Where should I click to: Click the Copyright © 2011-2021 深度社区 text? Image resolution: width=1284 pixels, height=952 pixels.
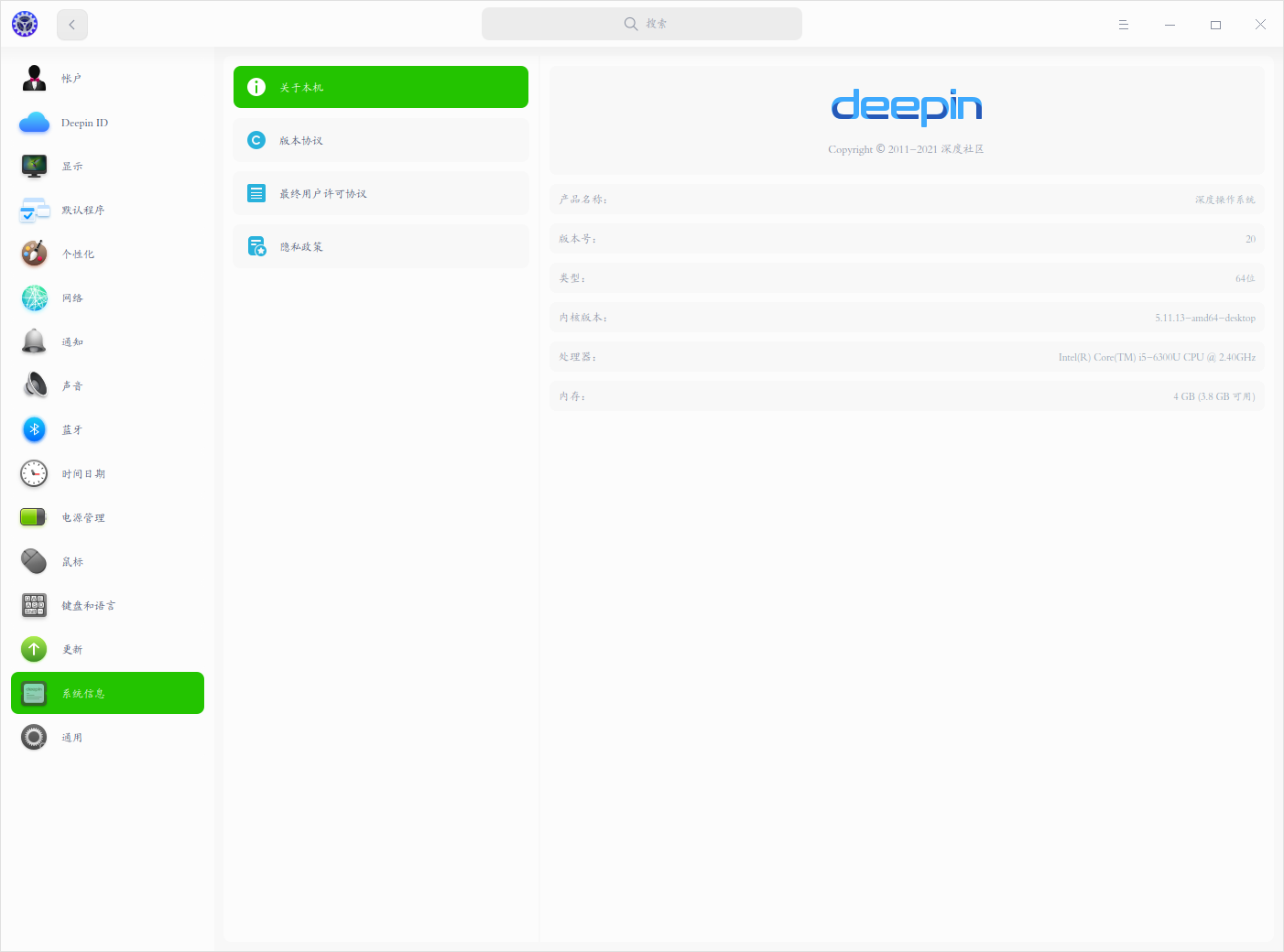click(x=906, y=149)
